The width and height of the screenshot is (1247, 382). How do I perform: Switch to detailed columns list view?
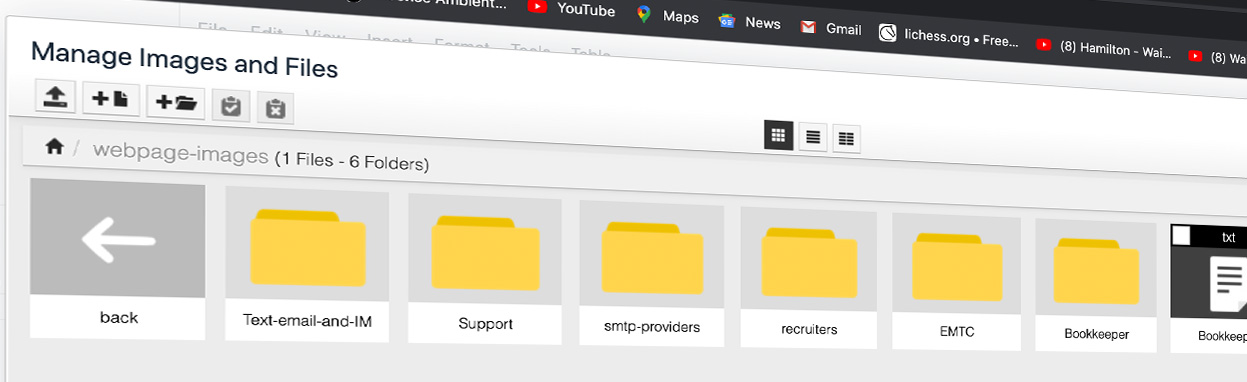[x=846, y=139]
